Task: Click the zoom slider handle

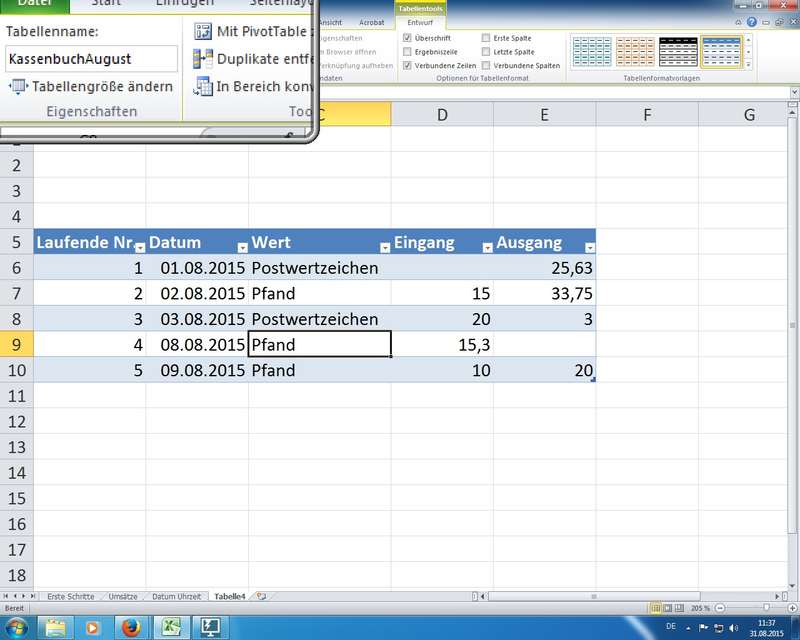Action: click(766, 608)
